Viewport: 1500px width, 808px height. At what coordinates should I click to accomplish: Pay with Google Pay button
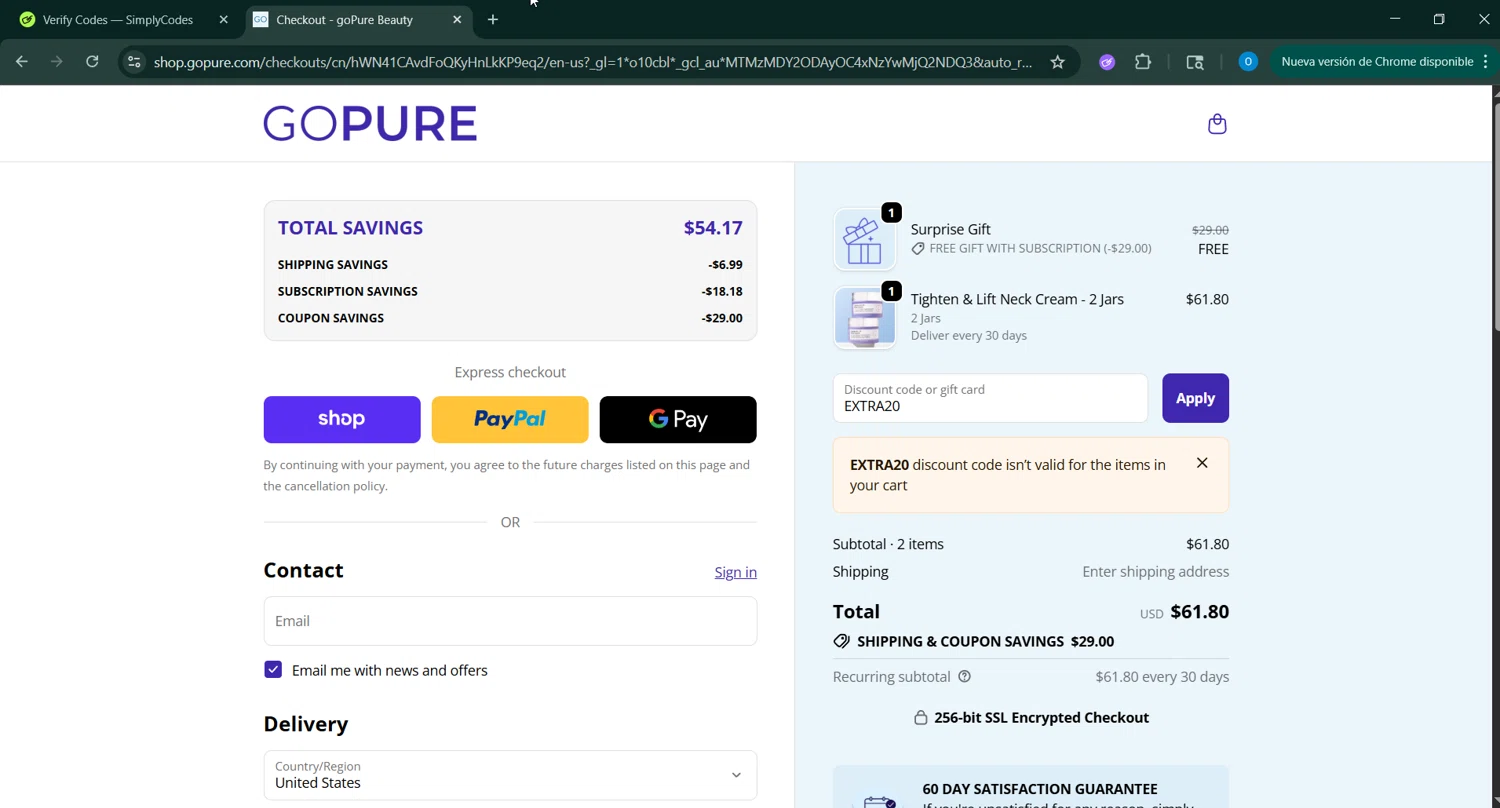point(678,419)
